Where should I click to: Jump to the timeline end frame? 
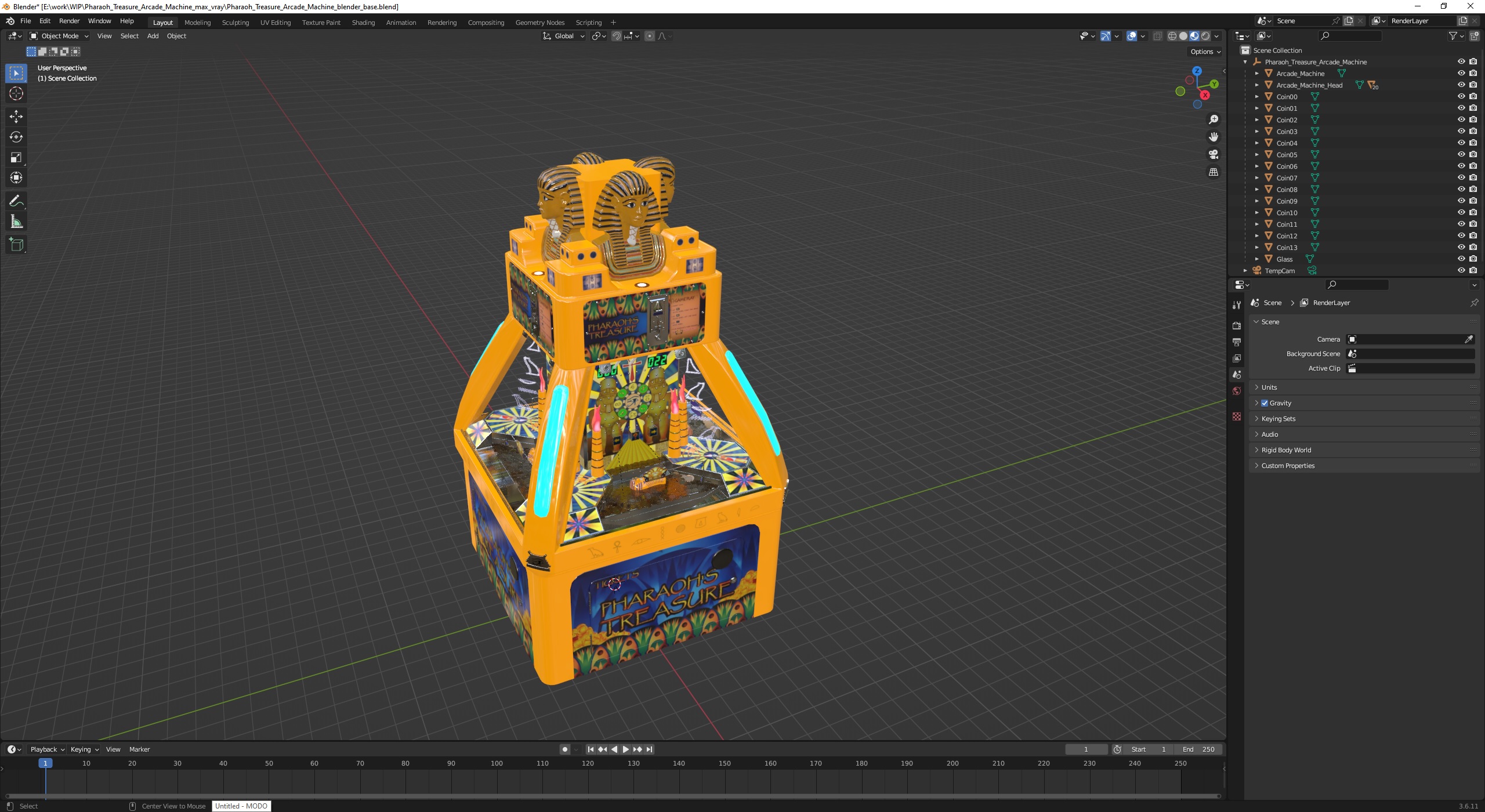tap(649, 749)
